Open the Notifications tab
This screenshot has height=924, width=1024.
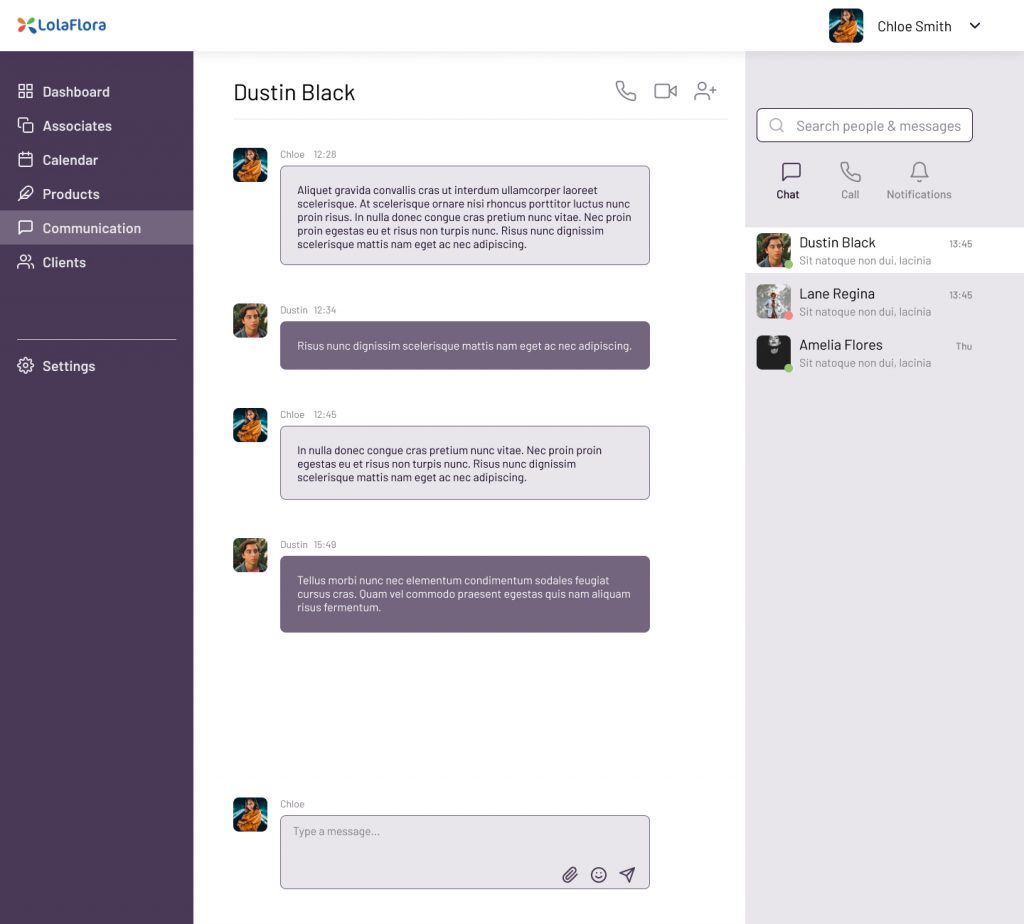click(x=918, y=181)
